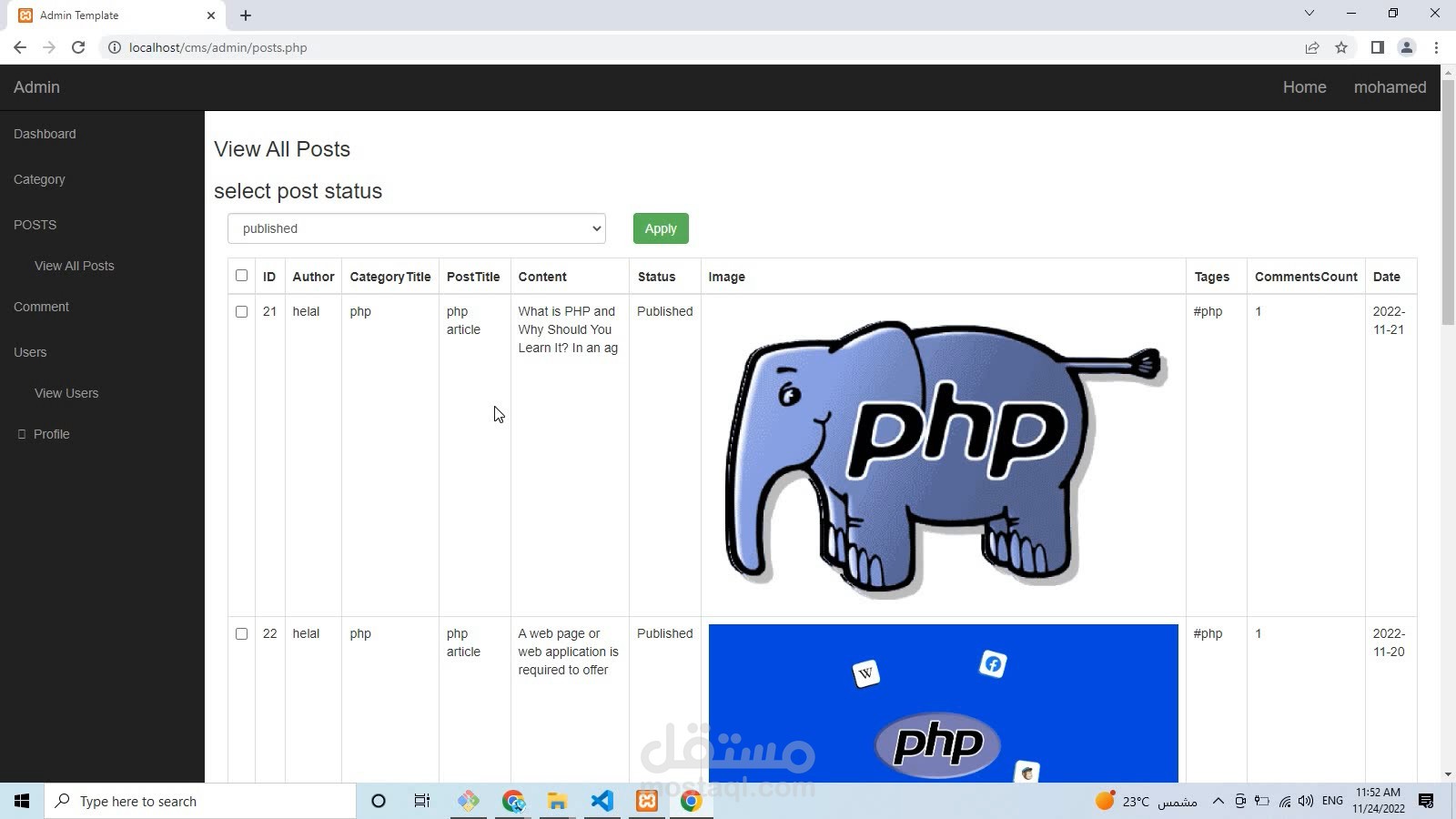Click the weather 23°C widget
Screen dimensions: 1456x819
point(1146,801)
